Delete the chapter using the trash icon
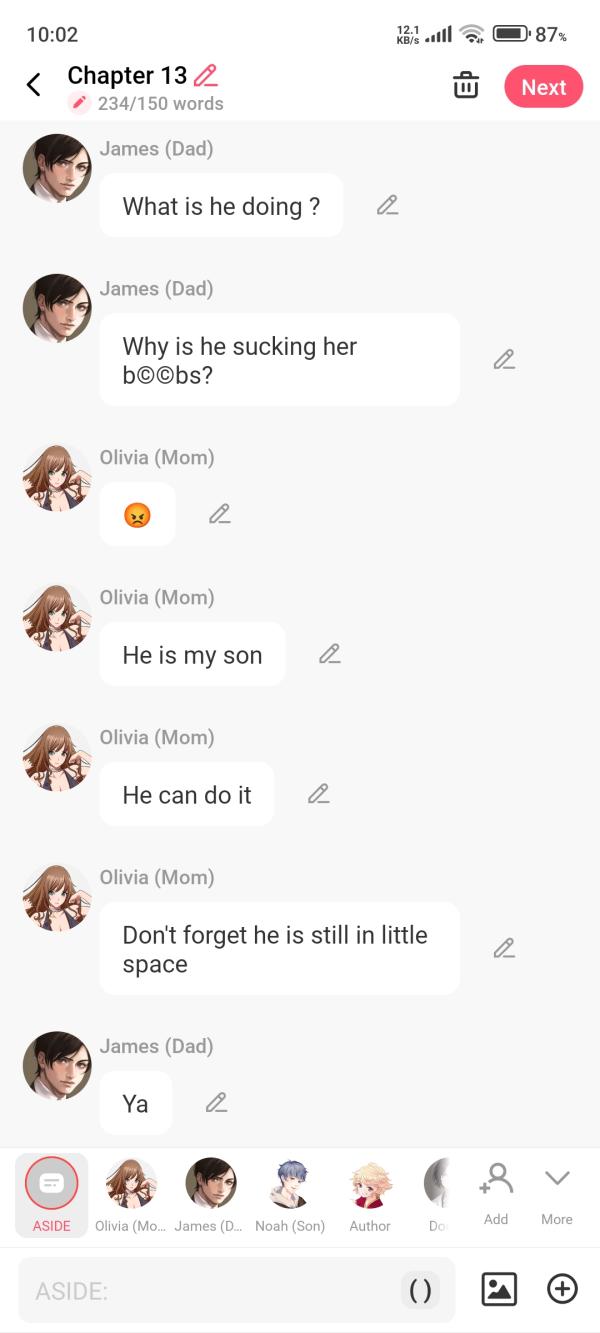The image size is (600, 1333). [466, 86]
